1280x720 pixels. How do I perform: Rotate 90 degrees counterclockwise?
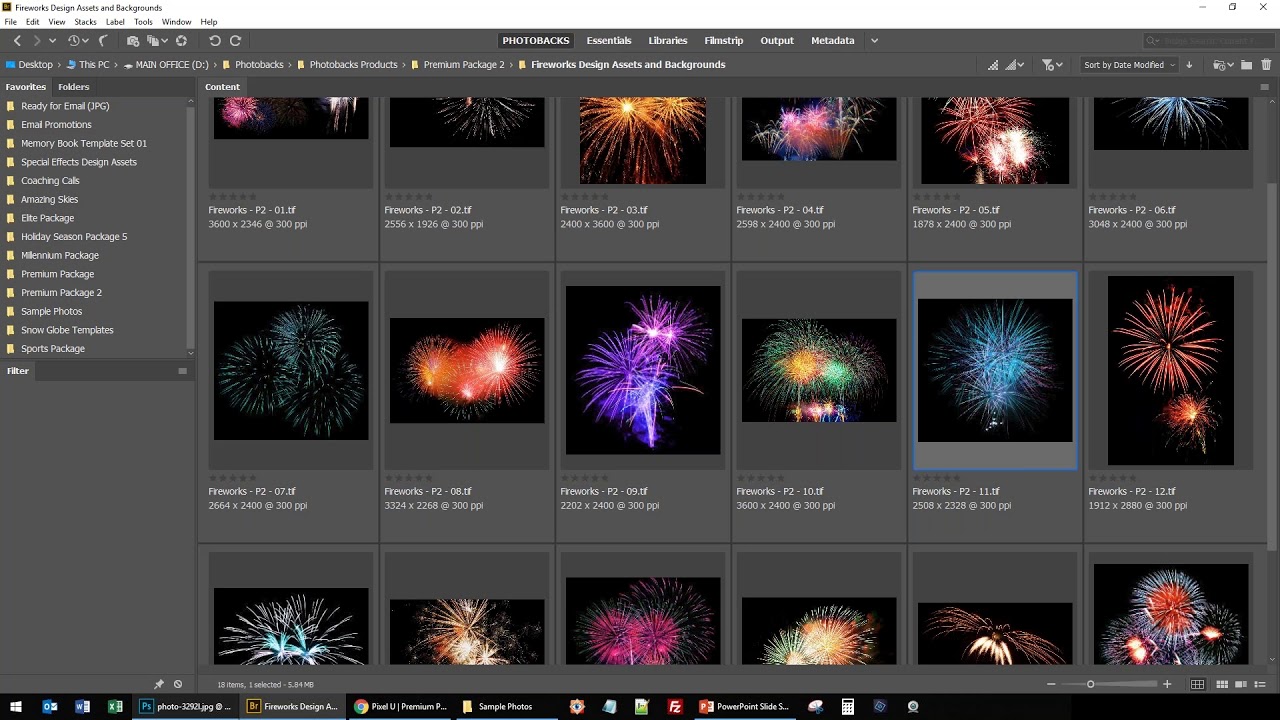[214, 41]
